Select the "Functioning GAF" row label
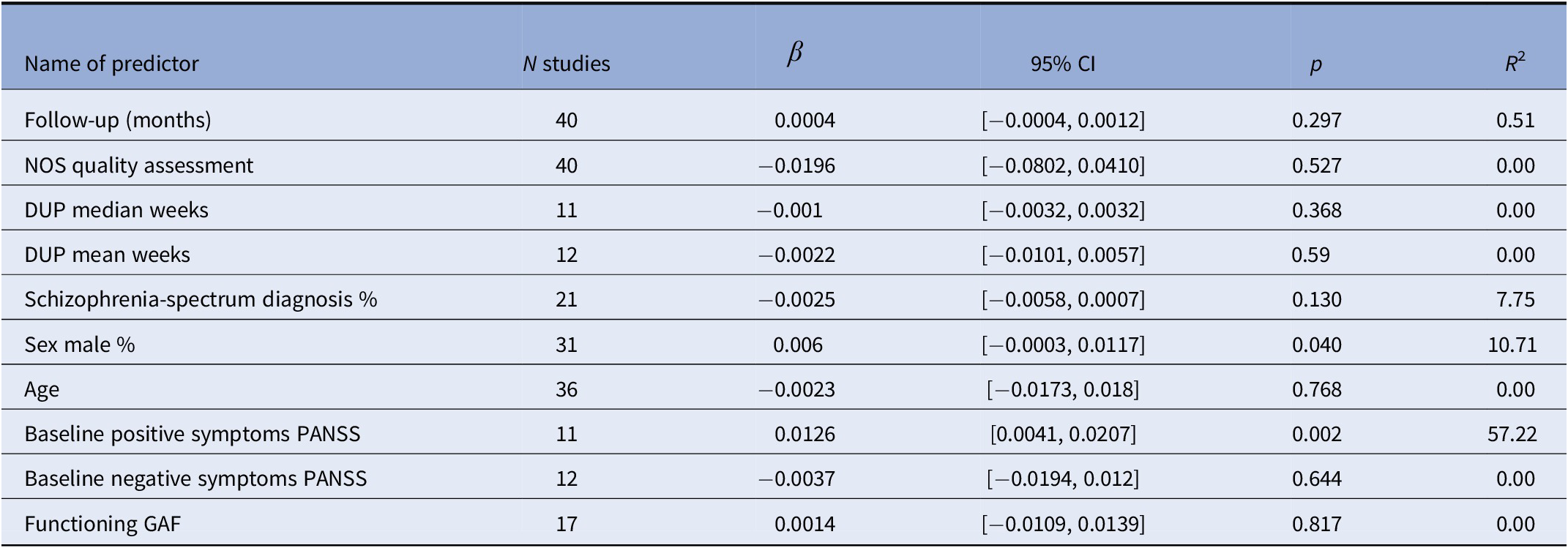 tap(102, 524)
